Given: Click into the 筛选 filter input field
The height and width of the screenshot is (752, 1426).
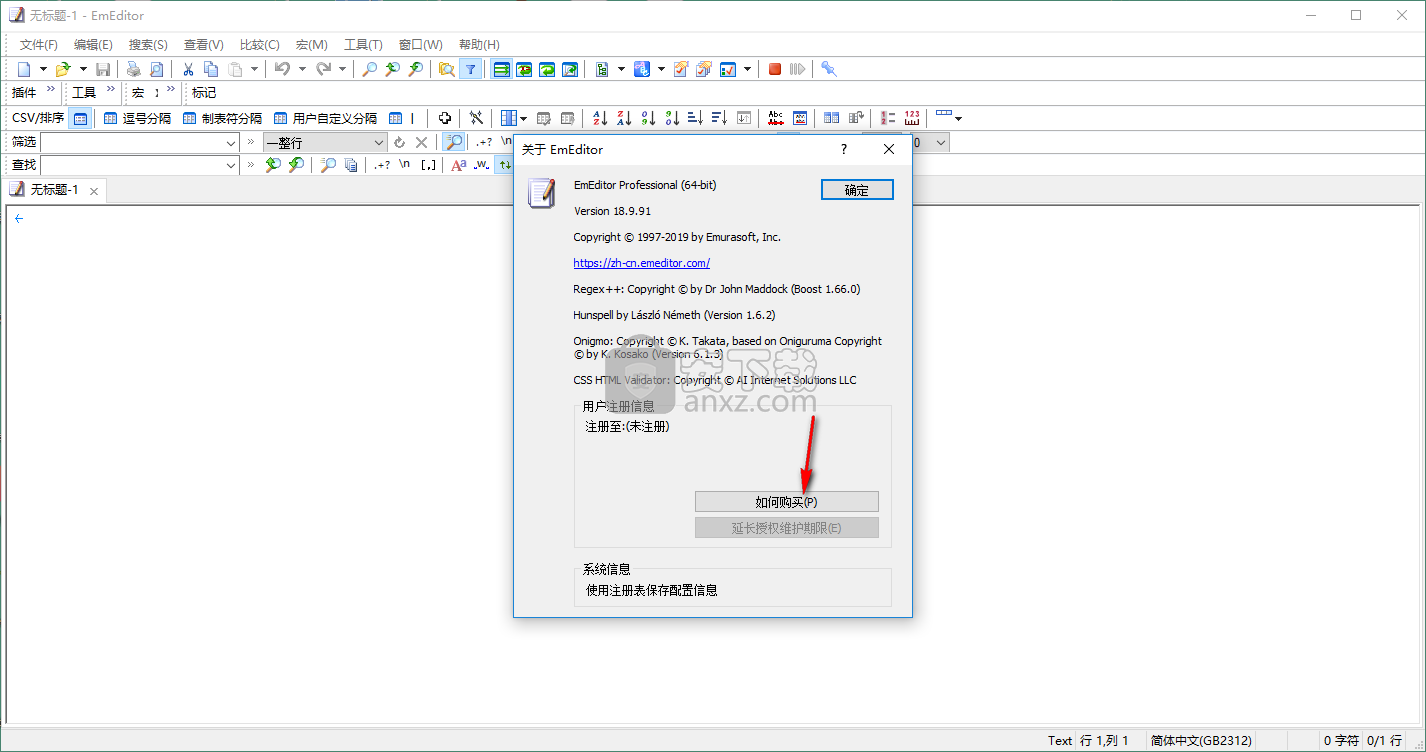Looking at the screenshot, I should point(139,143).
